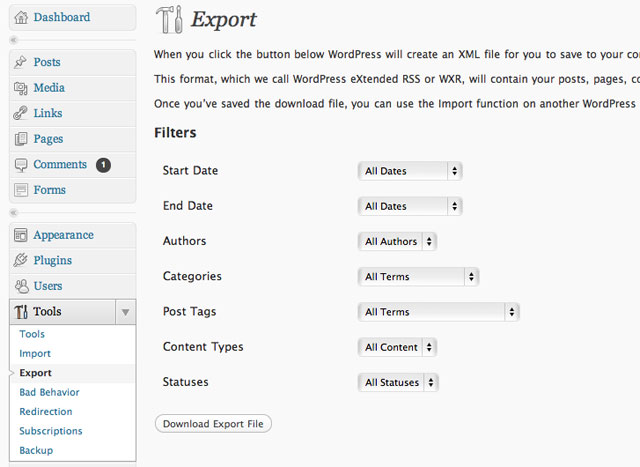Click the Appearance layout icon
This screenshot has height=467, width=640.
click(21, 235)
